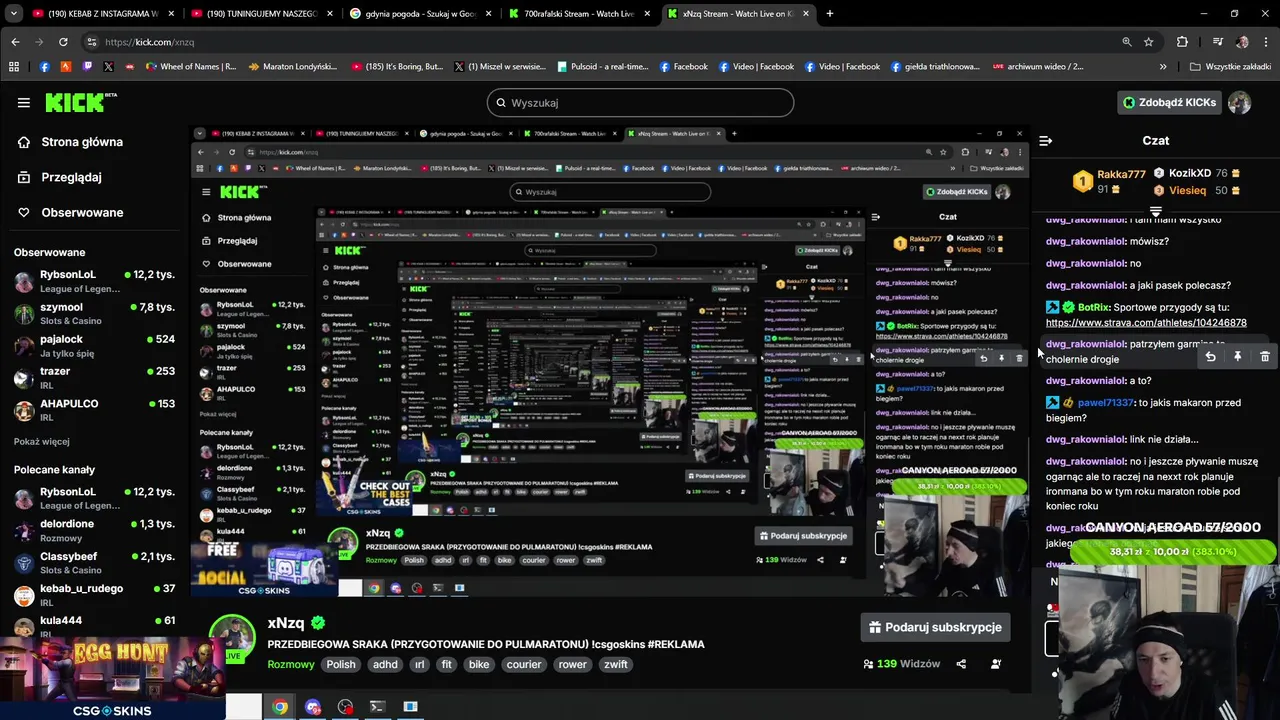Screen dimensions: 1280x720
Task: Click Podaruj subskrypcje below the outermost stream
Action: pyautogui.click(x=936, y=627)
